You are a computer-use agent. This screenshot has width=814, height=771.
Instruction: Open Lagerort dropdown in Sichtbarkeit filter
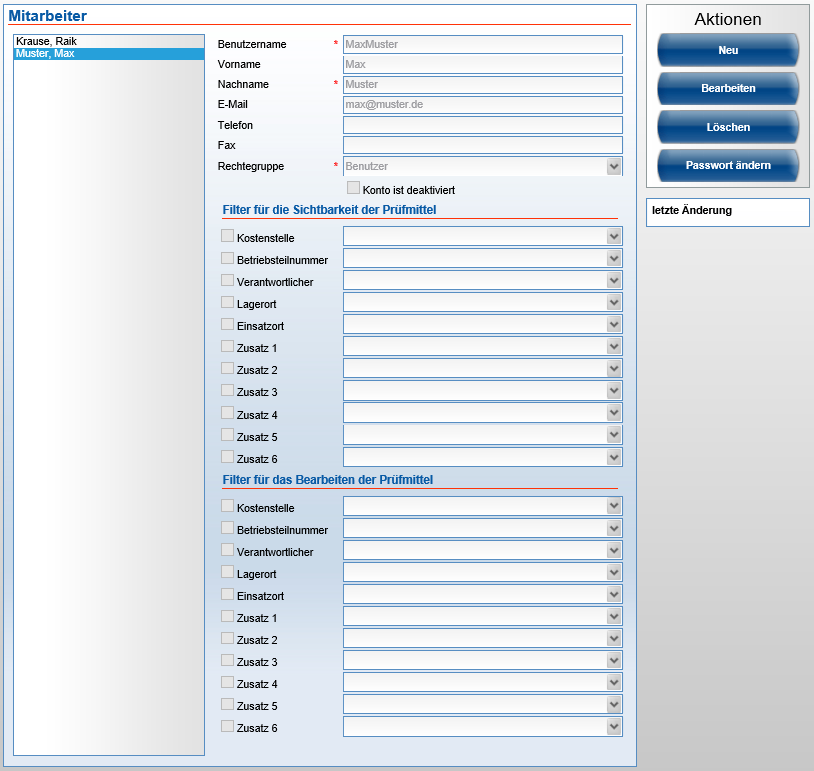click(483, 303)
